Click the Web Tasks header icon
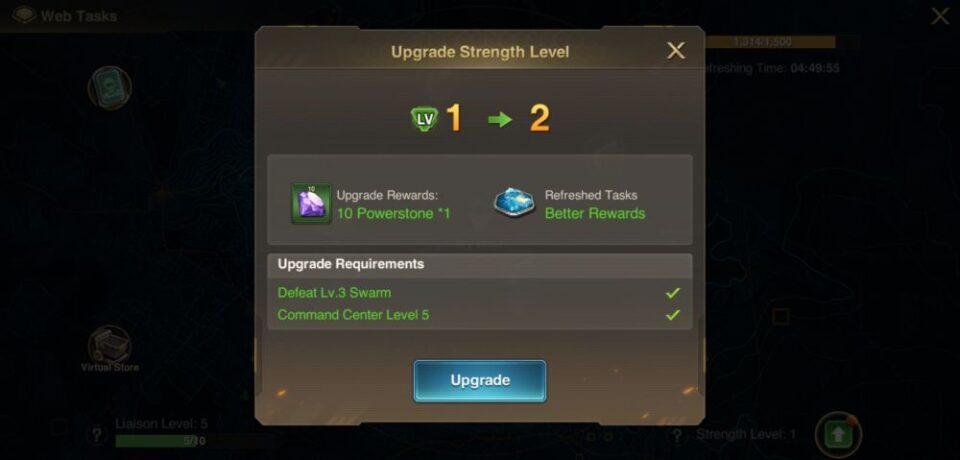The width and height of the screenshot is (960, 460). [x=24, y=15]
